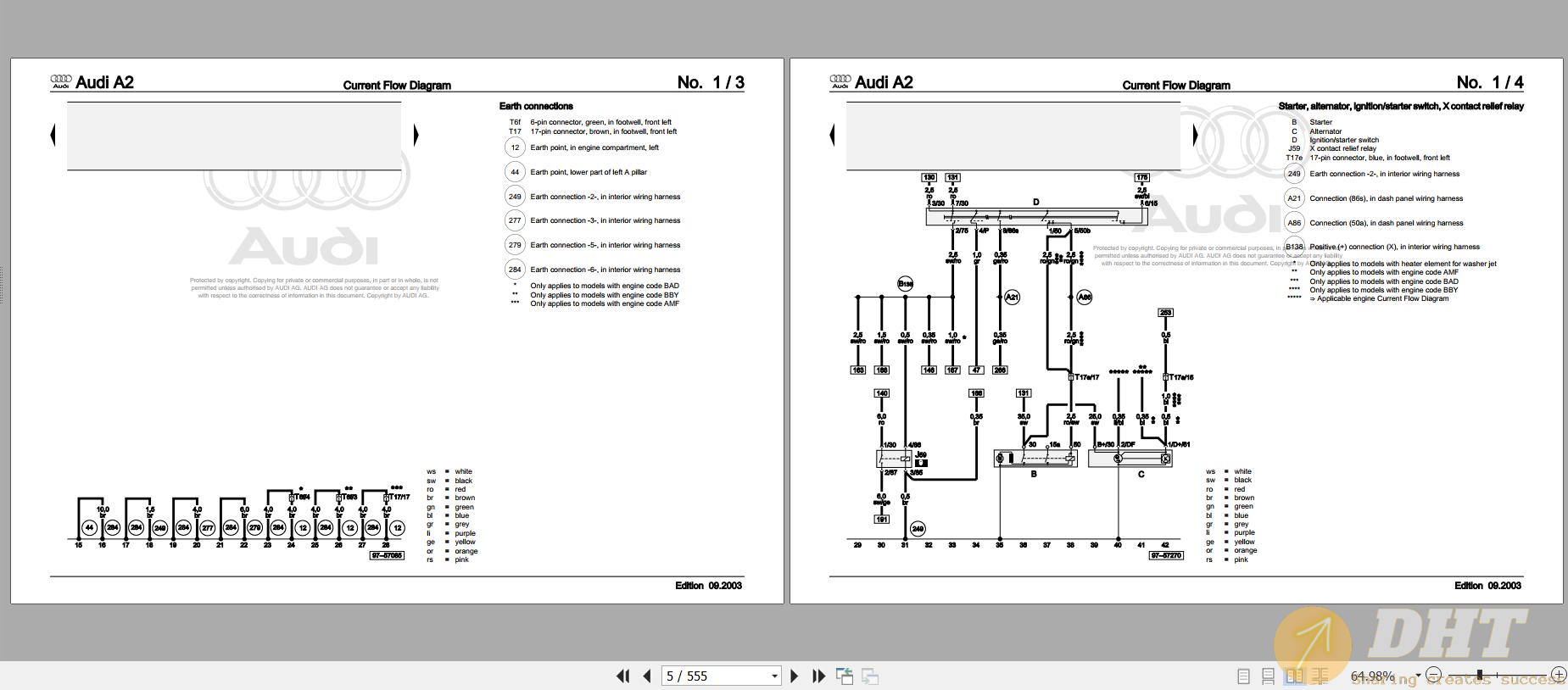Open the left side panel handle
The height and width of the screenshot is (690, 1568).
click(x=3, y=285)
